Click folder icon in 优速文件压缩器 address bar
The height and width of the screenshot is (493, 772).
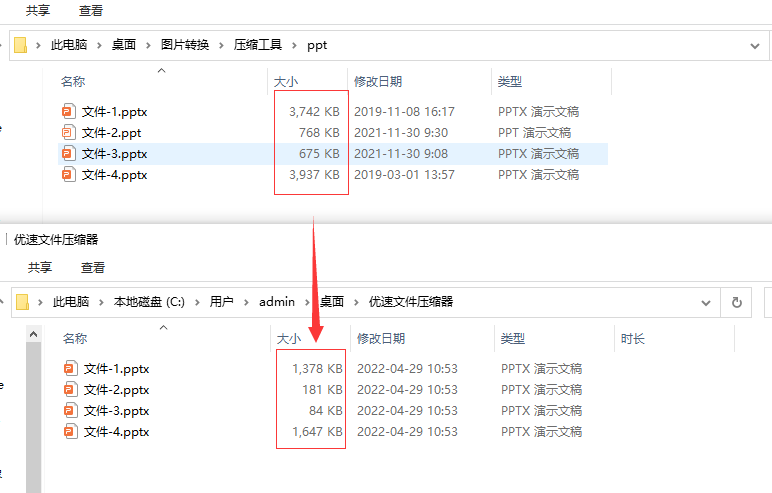click(22, 302)
